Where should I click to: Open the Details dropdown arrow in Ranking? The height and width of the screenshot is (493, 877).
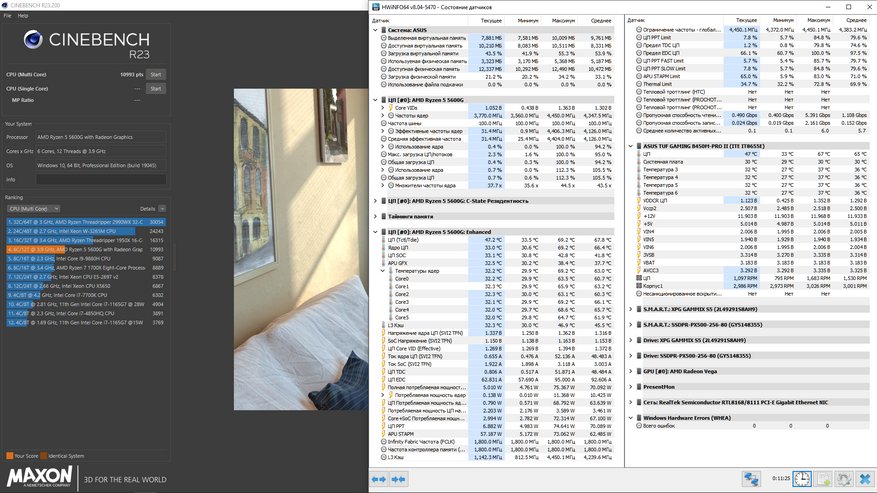pos(162,209)
